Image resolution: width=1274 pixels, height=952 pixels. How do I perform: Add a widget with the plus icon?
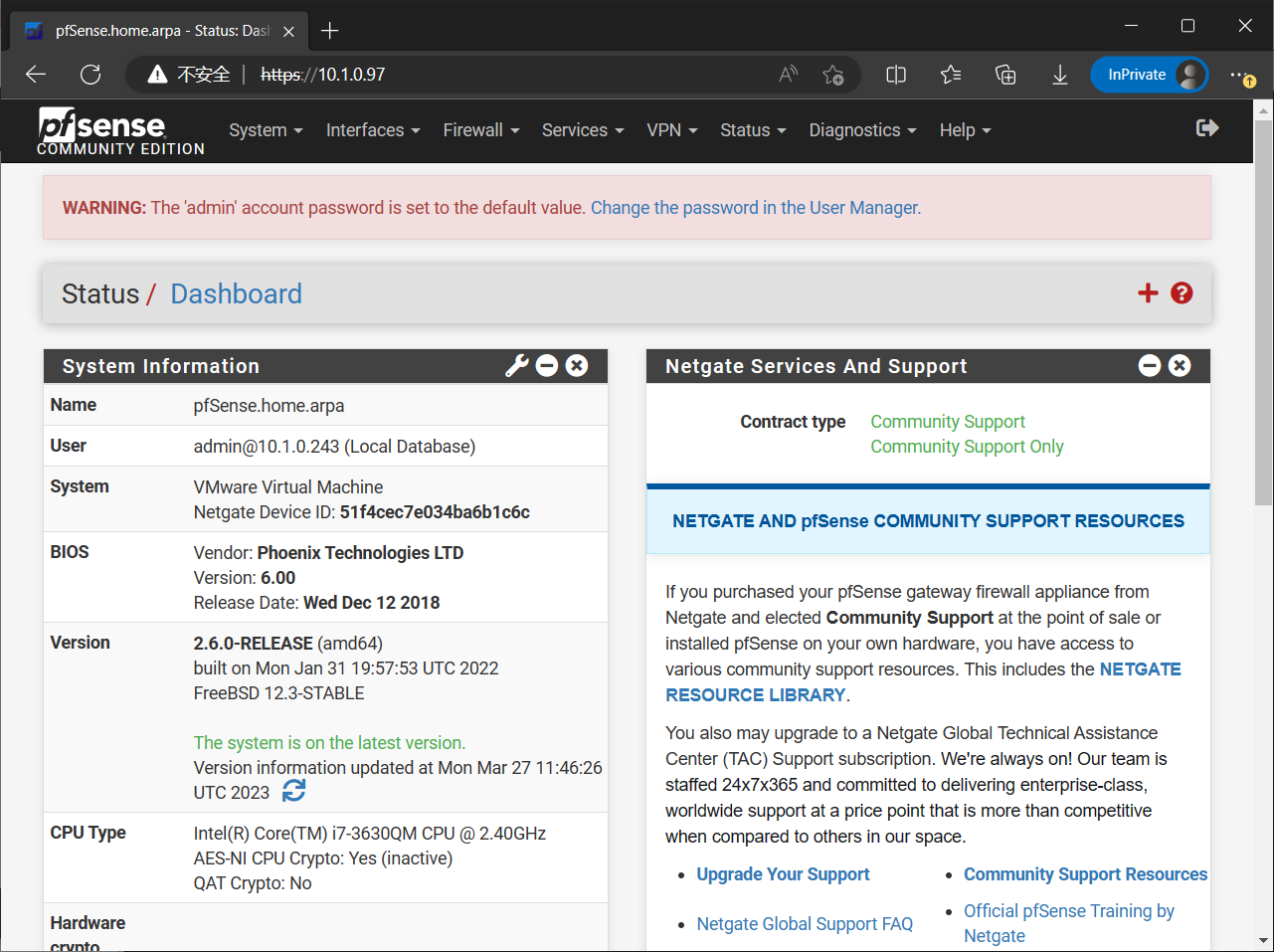tap(1148, 292)
